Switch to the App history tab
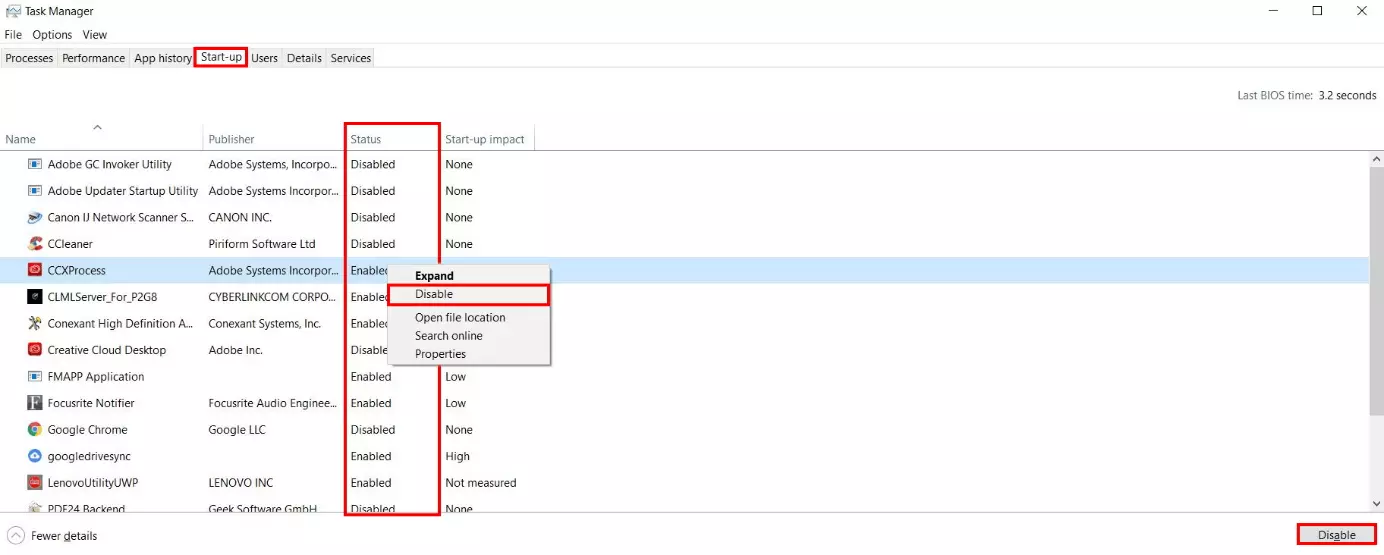The image size is (1384, 555). (163, 58)
